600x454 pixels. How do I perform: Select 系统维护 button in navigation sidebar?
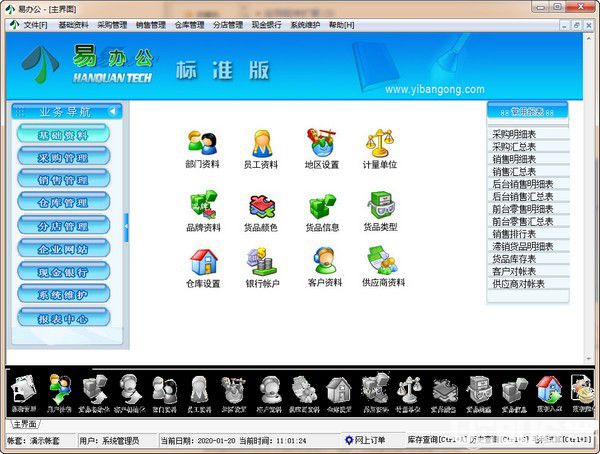[64, 295]
